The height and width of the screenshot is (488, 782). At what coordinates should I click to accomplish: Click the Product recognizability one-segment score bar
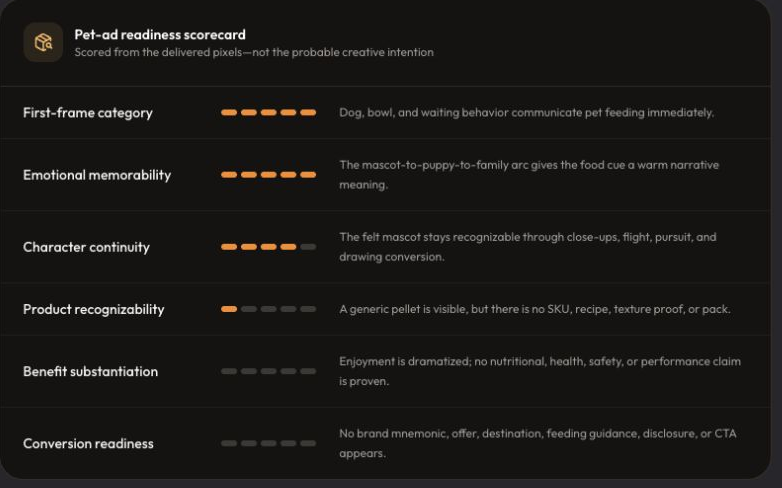(x=268, y=309)
